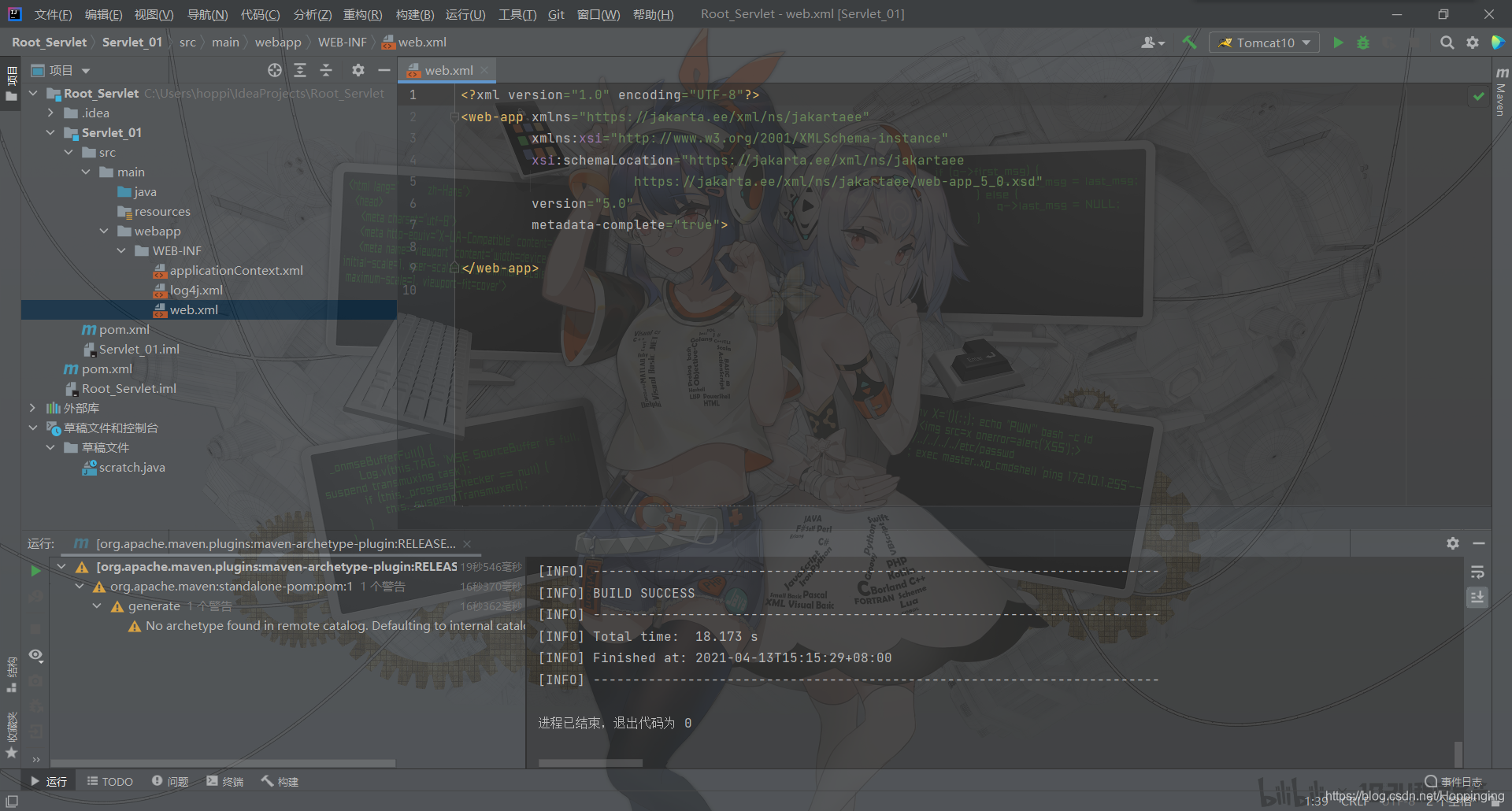
Task: Collapse the Servlet_01 module node
Action: coord(50,132)
